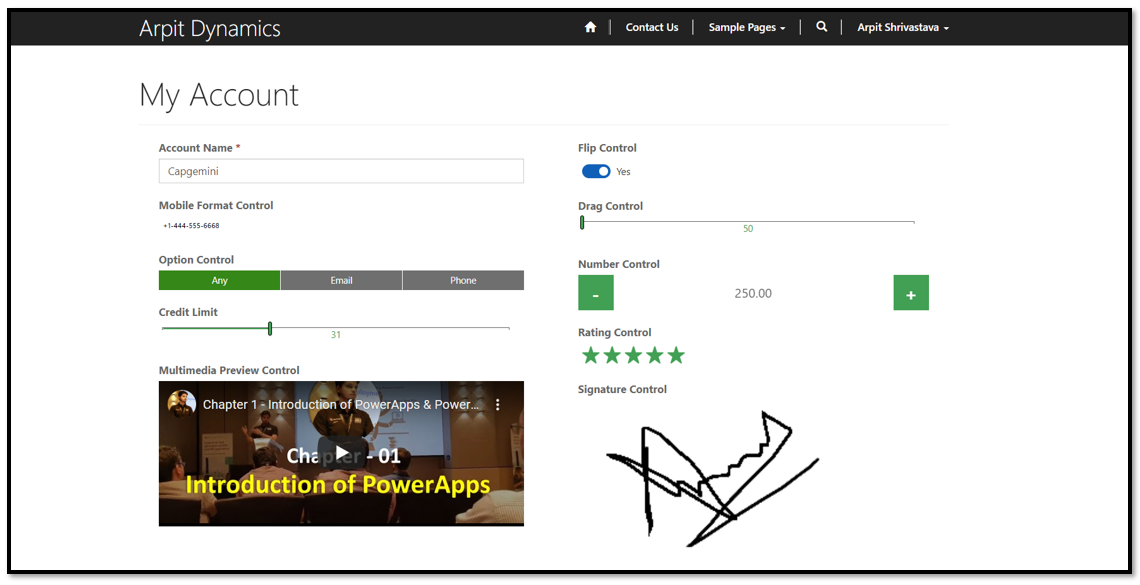Adjust the Credit Limit slider handle
Screen dimensions: 1140x585
point(270,328)
